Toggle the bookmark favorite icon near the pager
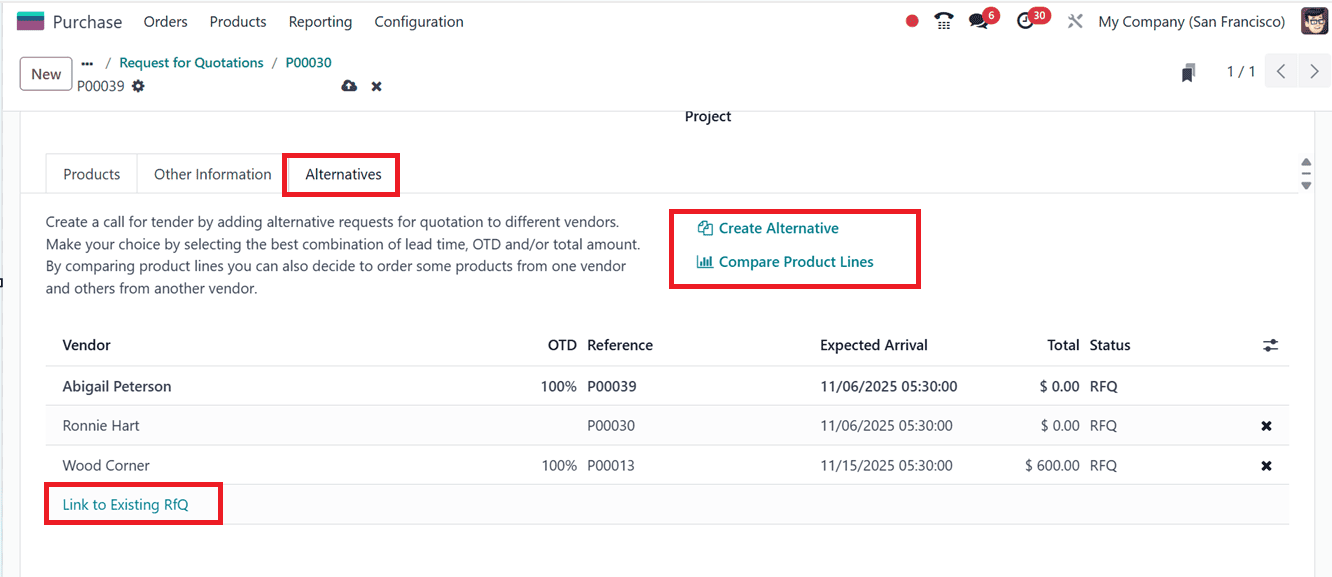The height and width of the screenshot is (577, 1332). point(1188,71)
